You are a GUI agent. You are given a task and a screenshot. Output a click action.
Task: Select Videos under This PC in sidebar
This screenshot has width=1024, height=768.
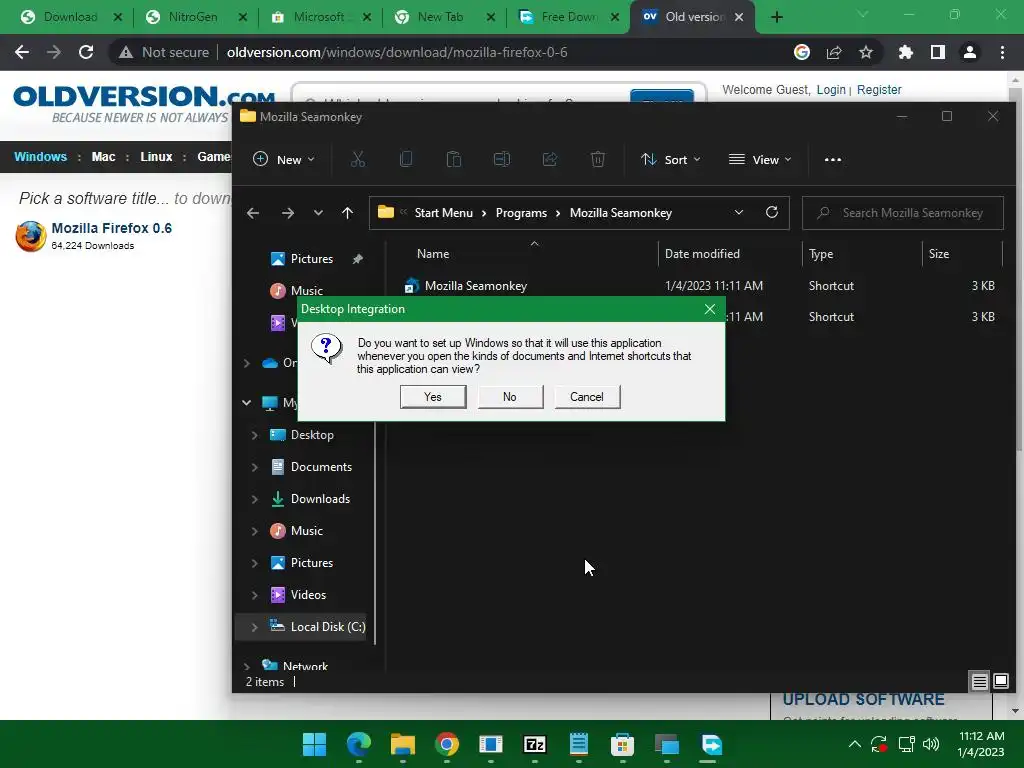(x=308, y=595)
